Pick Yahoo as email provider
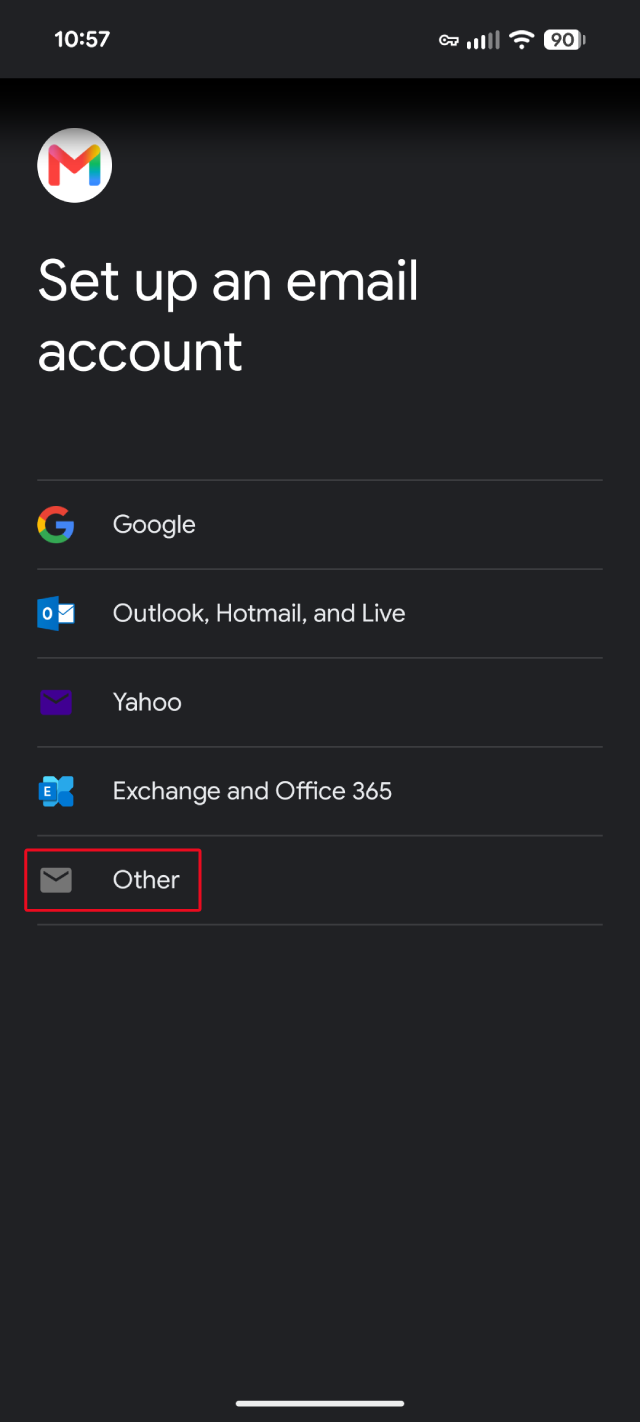 click(x=320, y=702)
